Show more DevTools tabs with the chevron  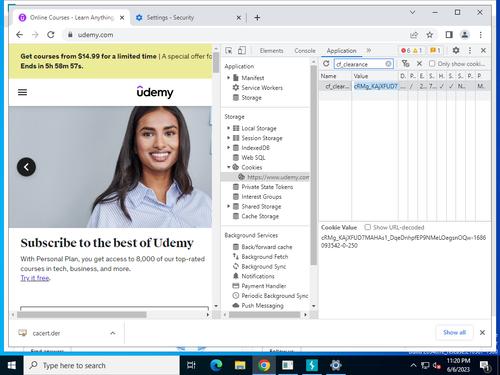coord(369,50)
